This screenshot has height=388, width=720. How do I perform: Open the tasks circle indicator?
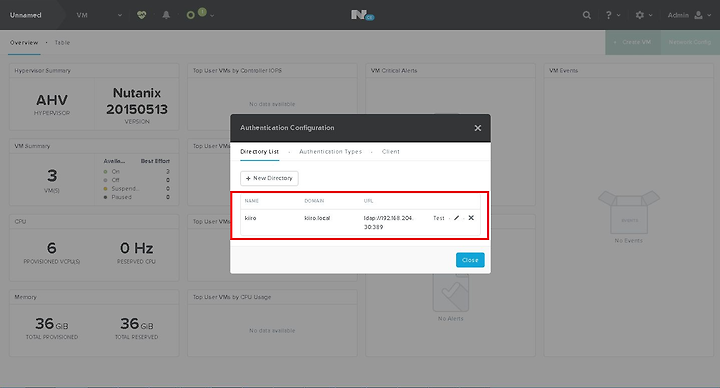click(191, 15)
